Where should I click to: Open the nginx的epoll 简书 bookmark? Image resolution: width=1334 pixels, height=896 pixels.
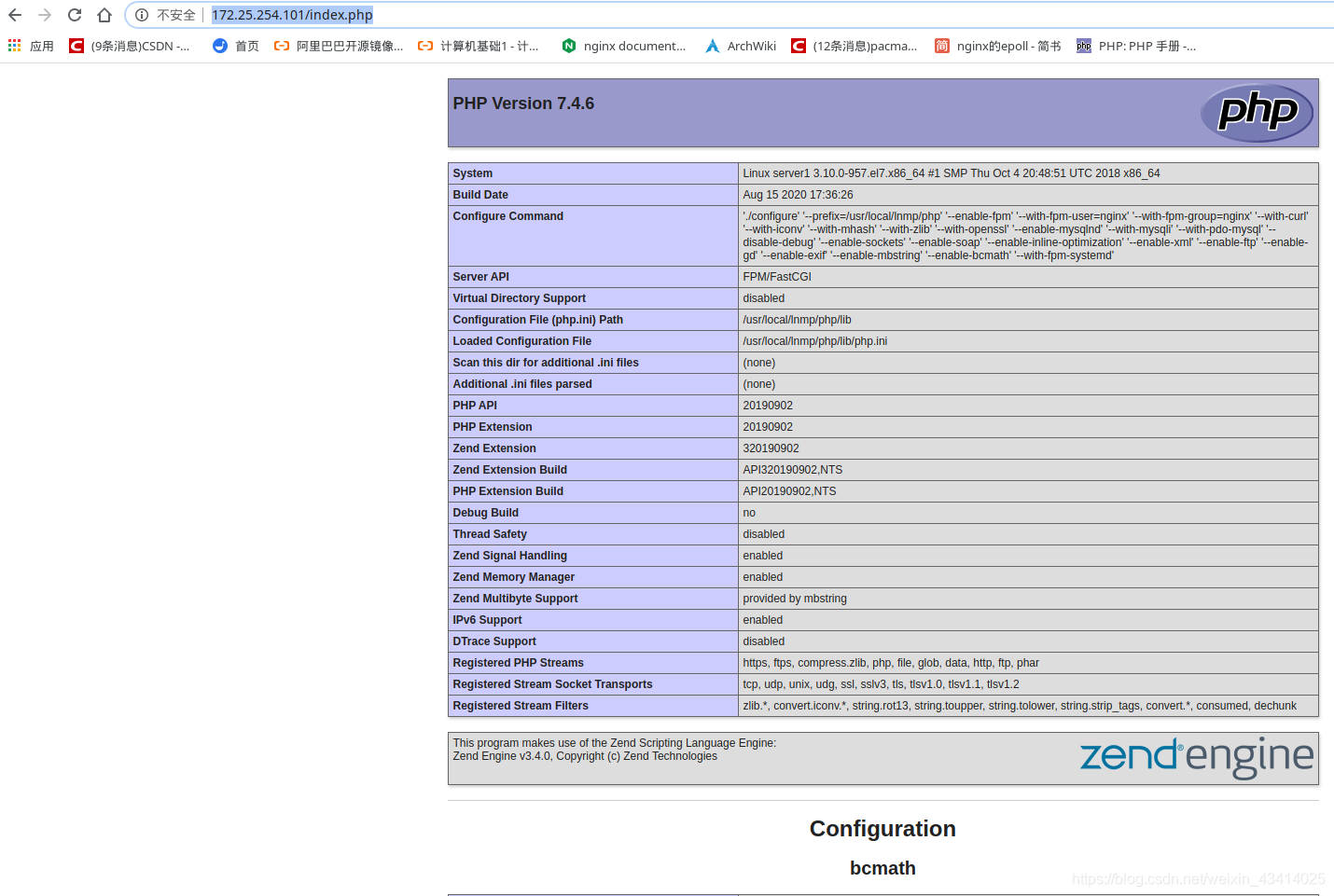click(998, 46)
